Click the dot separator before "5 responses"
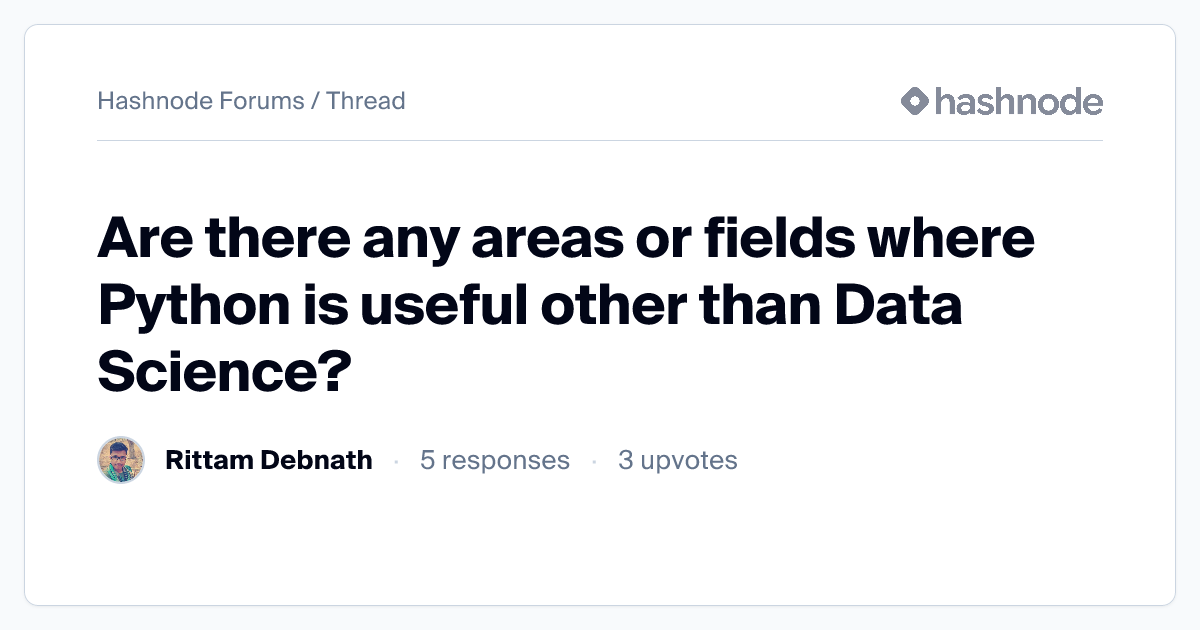Viewport: 1200px width, 630px height. tap(396, 461)
